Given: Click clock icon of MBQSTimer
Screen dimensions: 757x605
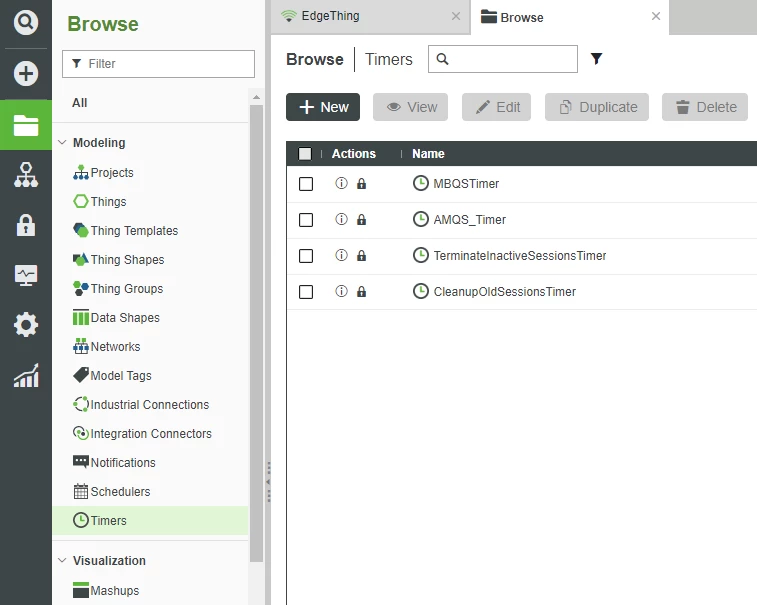Looking at the screenshot, I should [x=421, y=183].
